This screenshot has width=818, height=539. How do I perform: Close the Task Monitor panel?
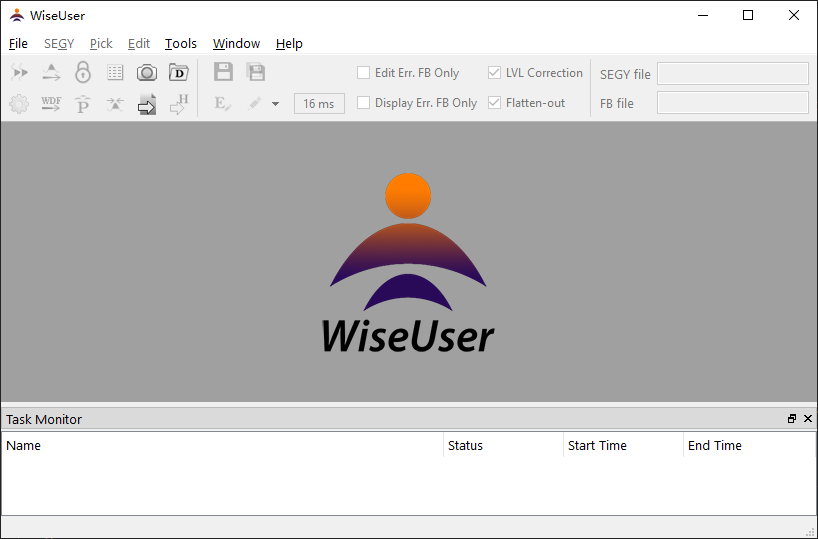[x=808, y=418]
